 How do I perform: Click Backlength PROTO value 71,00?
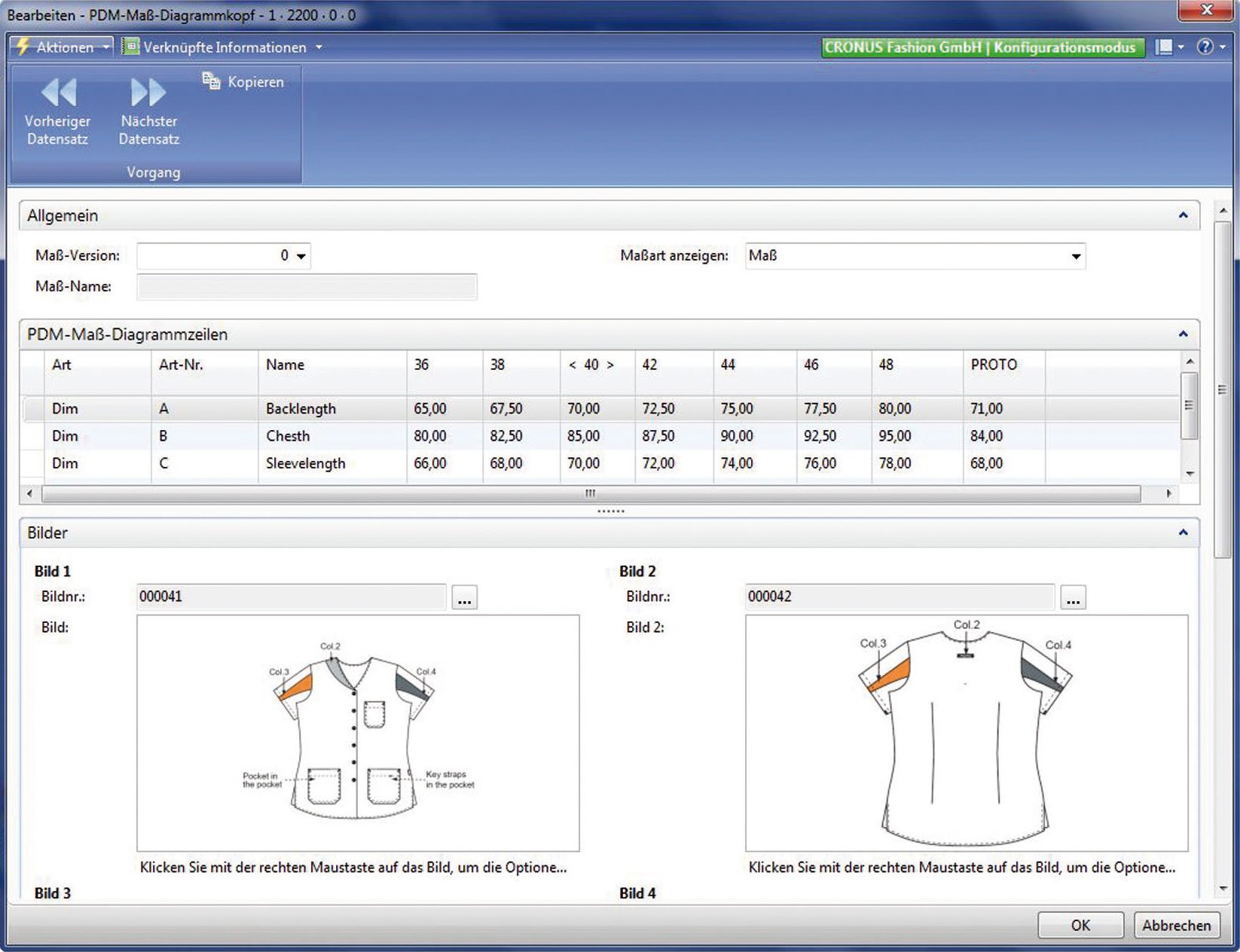tap(1004, 408)
